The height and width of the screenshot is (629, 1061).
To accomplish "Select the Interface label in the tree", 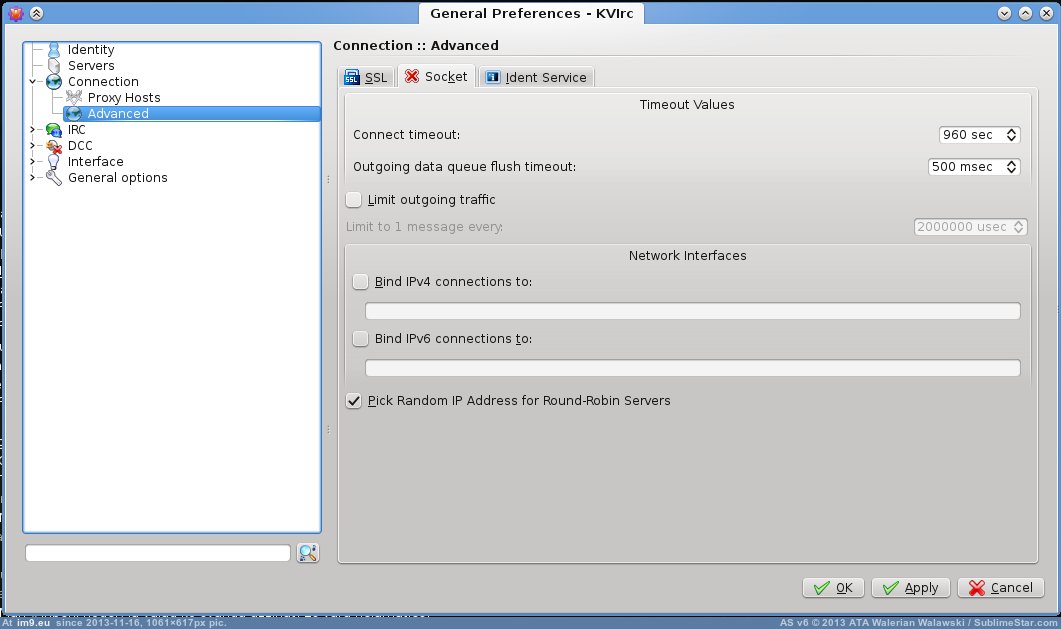I will click(95, 162).
